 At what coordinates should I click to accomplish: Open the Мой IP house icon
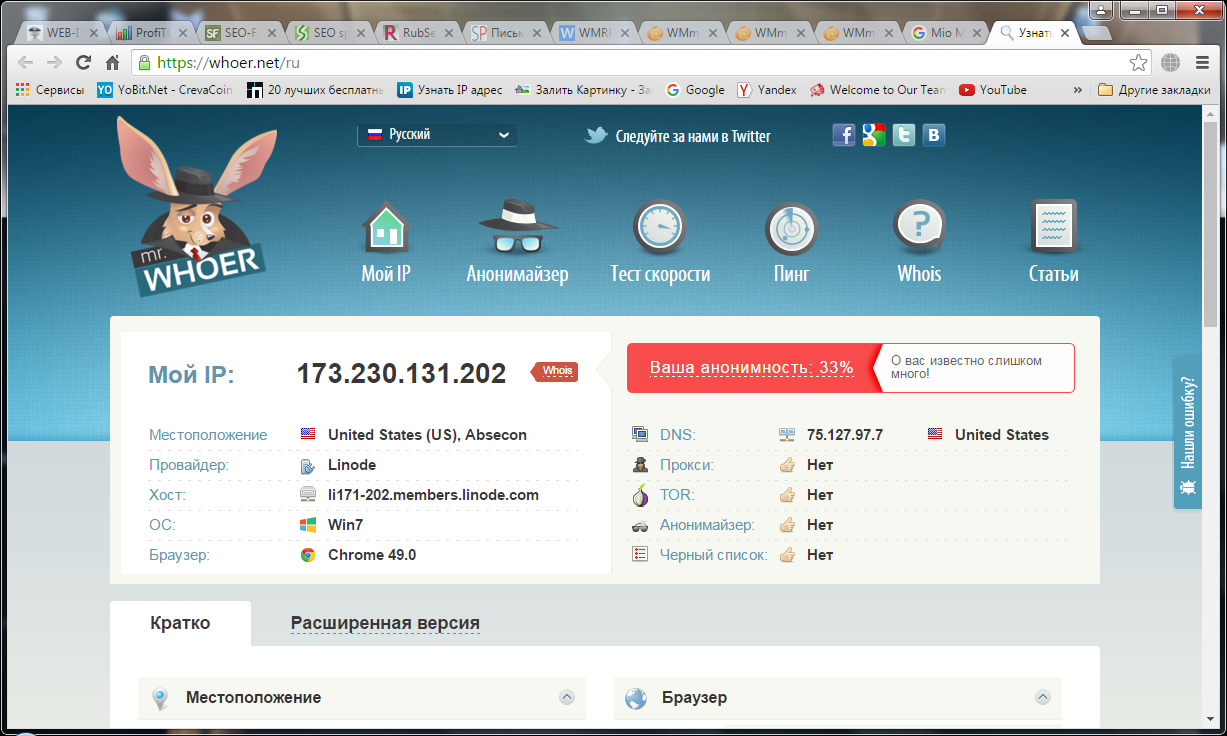pos(386,226)
